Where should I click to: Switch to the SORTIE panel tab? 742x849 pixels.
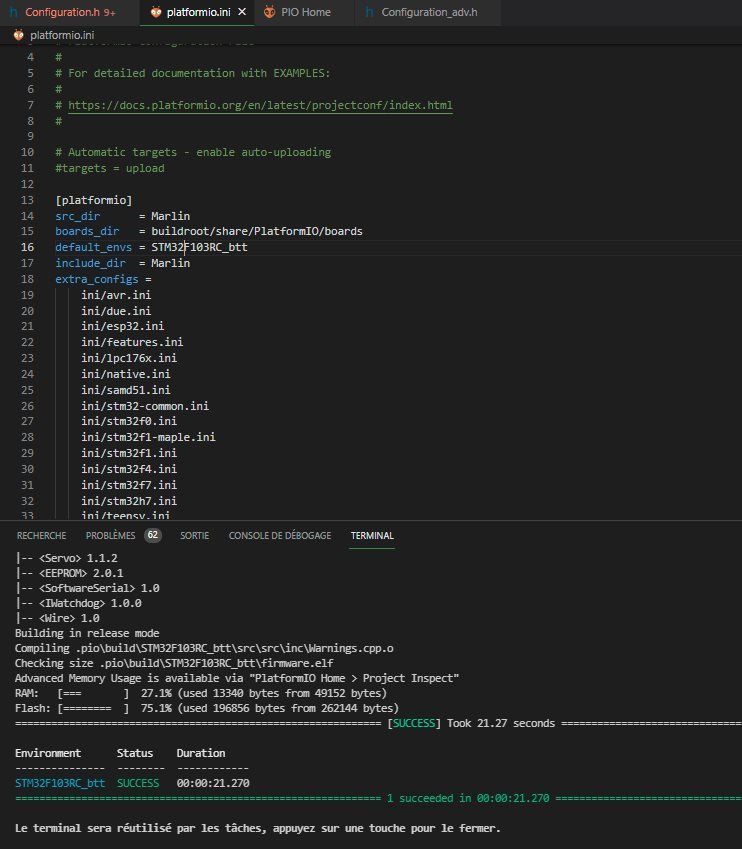click(x=194, y=535)
